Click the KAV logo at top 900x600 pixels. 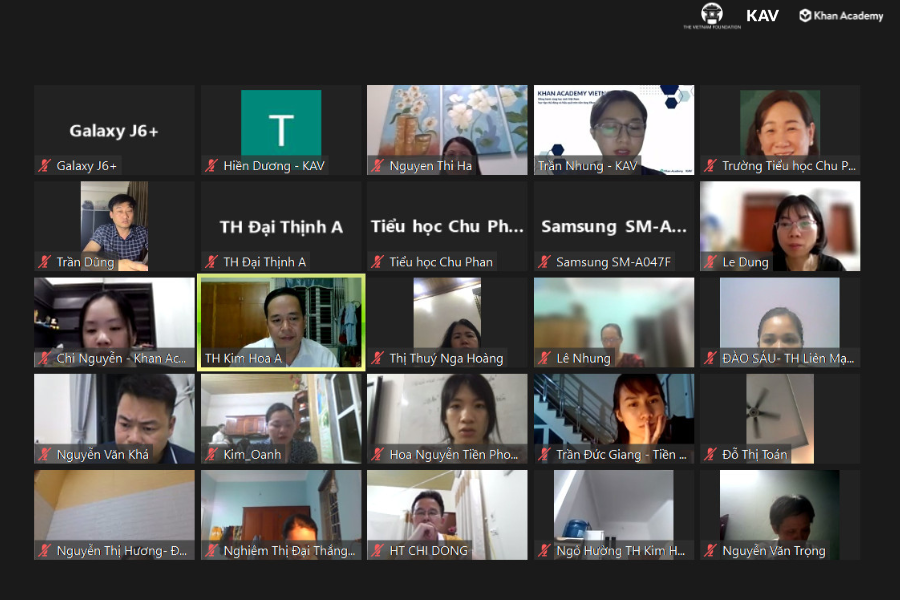[762, 15]
